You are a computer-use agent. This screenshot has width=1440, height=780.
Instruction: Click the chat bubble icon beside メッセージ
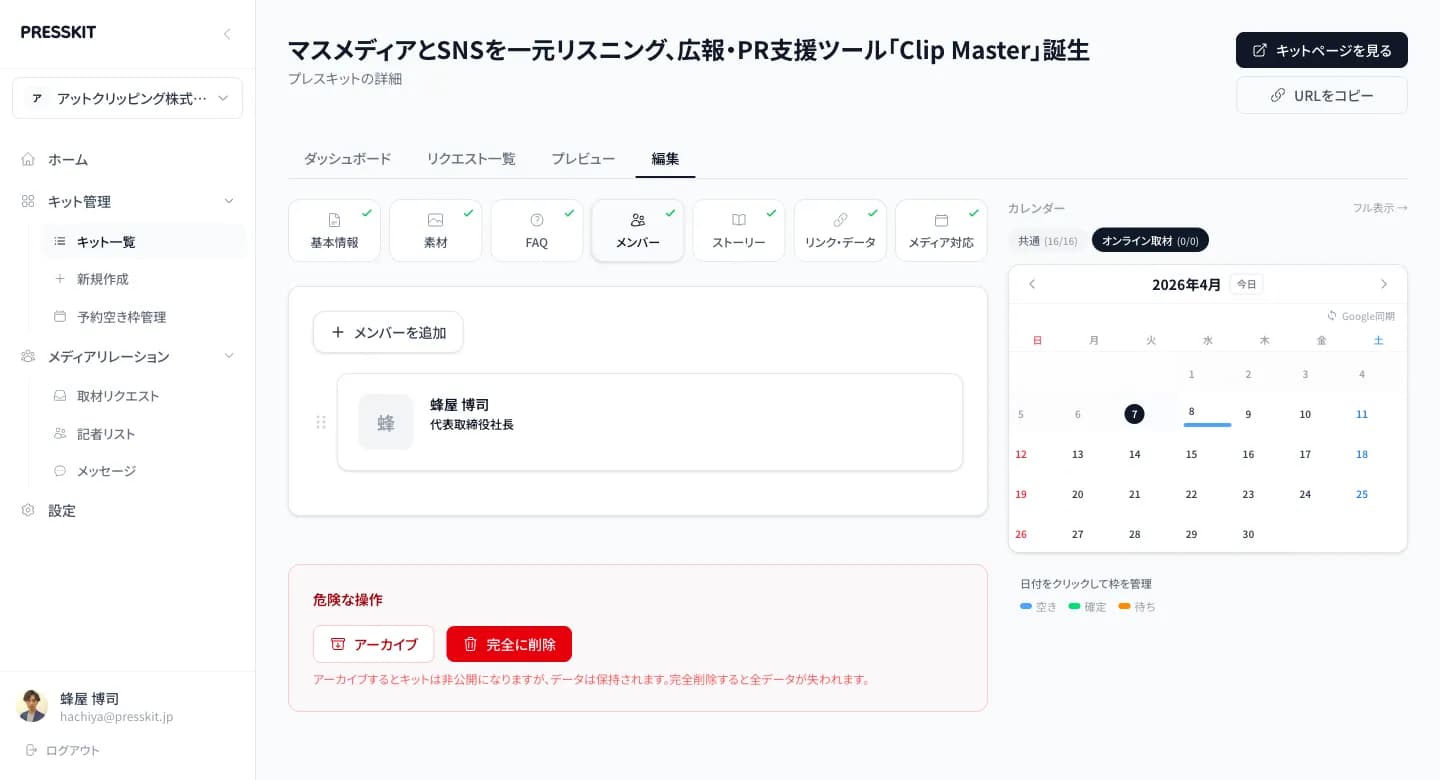60,470
